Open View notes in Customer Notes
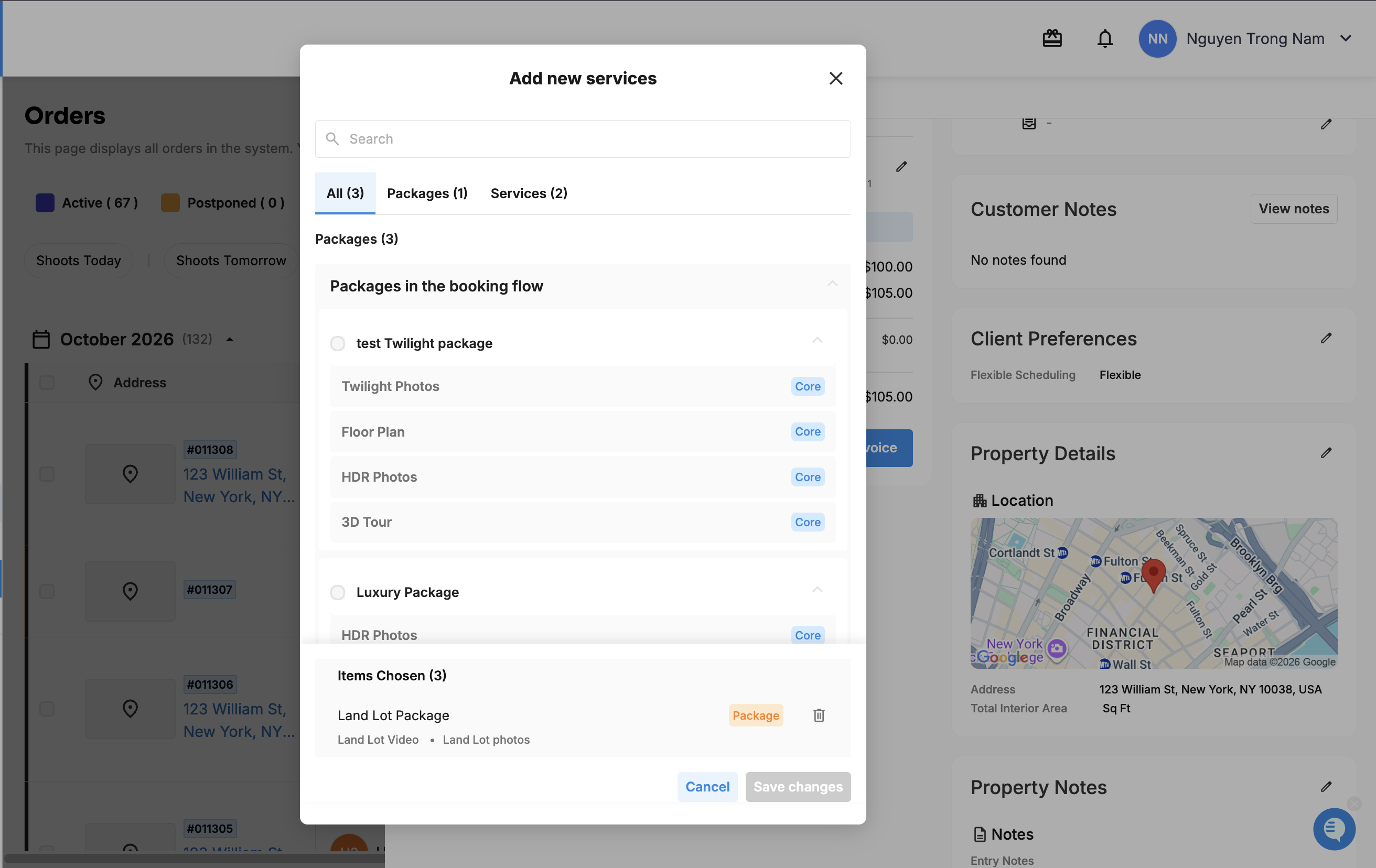This screenshot has width=1376, height=868. tap(1293, 209)
